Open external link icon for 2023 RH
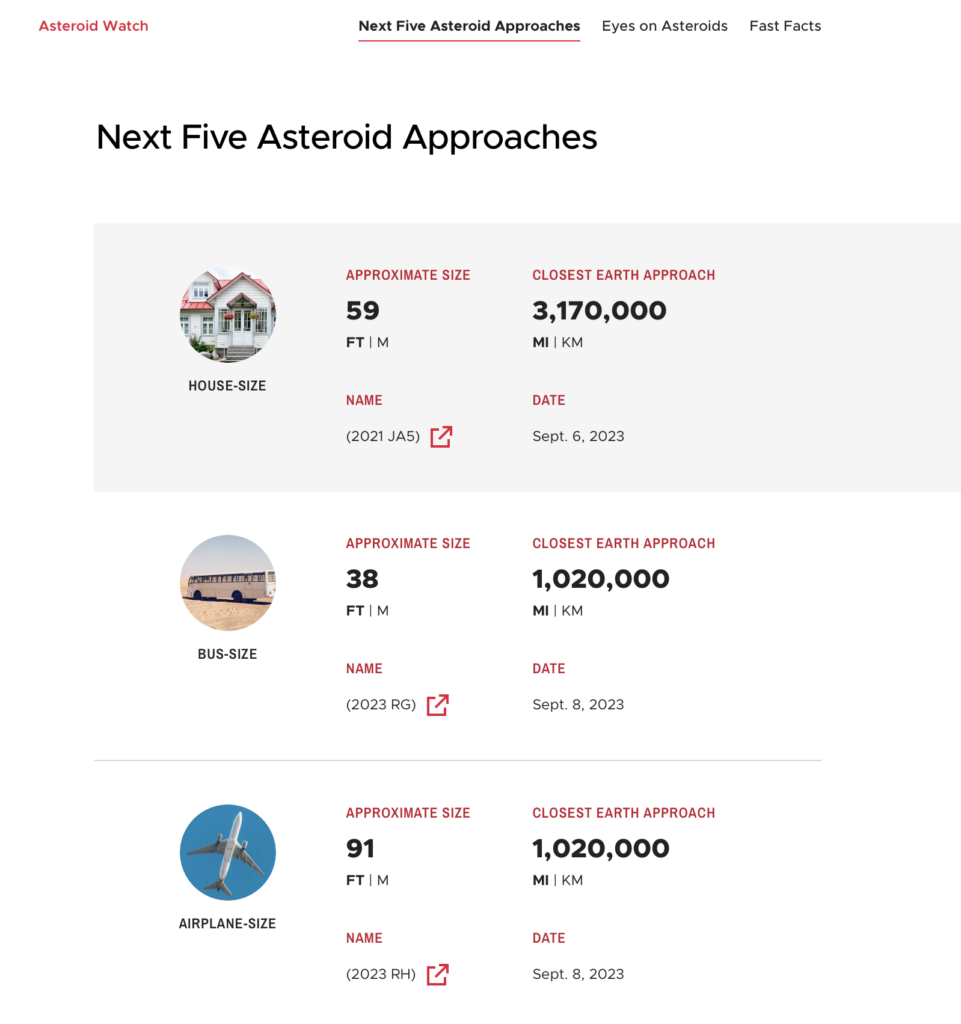The width and height of the screenshot is (961, 1024). coord(437,975)
